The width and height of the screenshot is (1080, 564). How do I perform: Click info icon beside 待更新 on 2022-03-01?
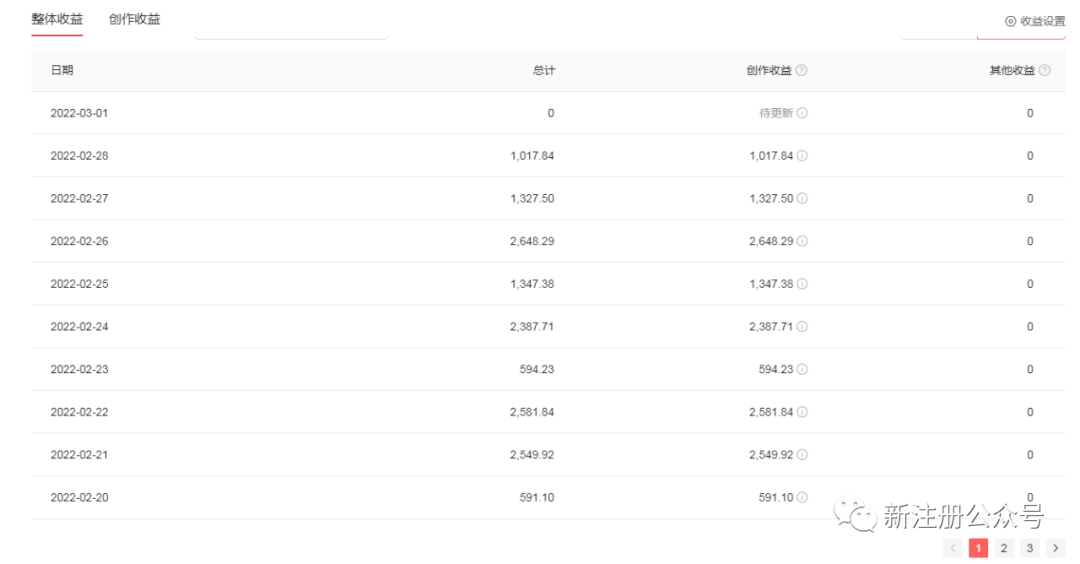click(803, 113)
